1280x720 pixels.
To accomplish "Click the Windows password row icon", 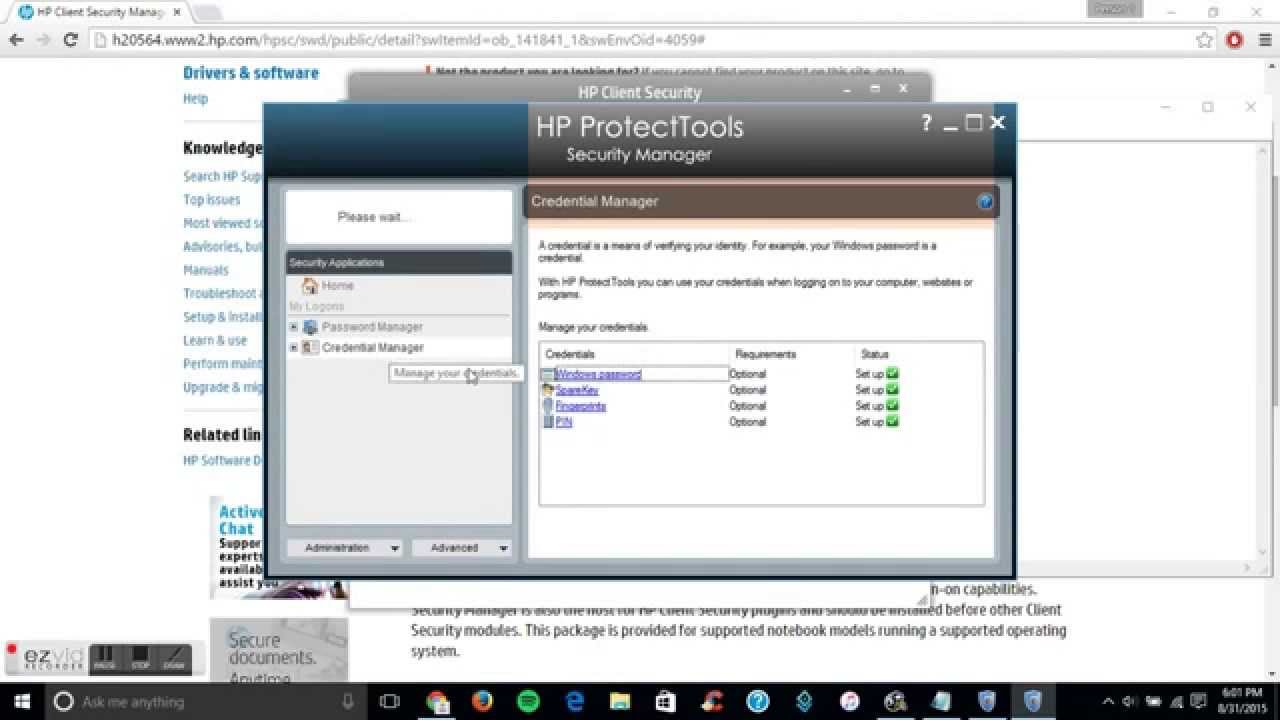I will [x=547, y=374].
